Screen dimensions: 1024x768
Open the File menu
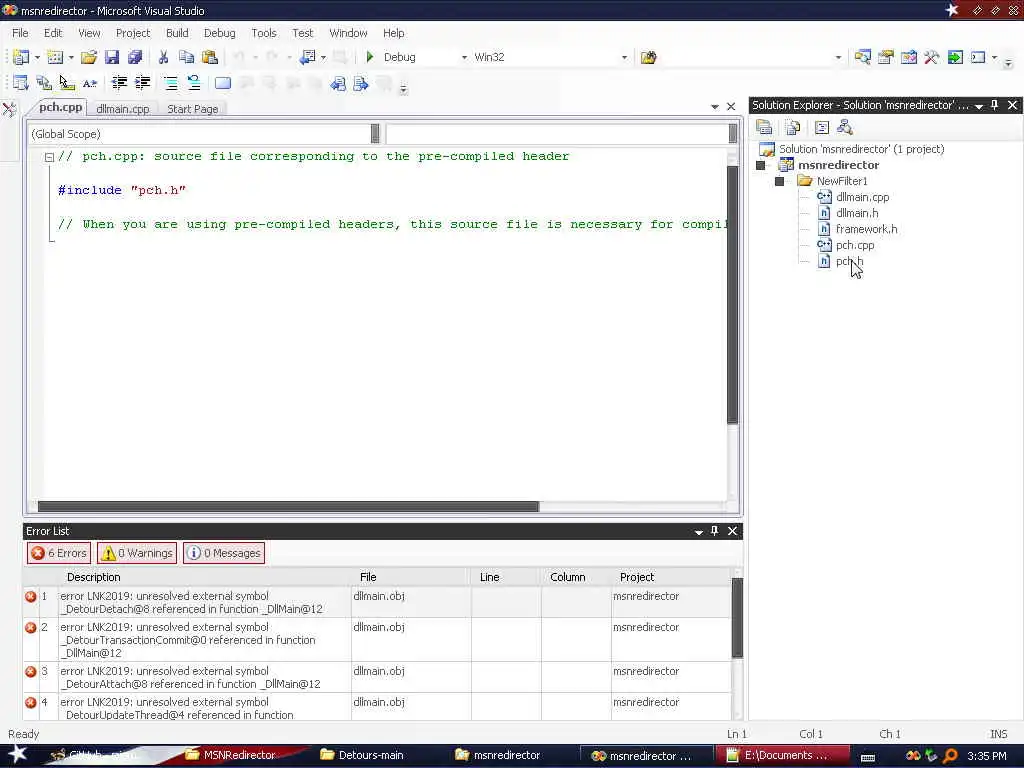(20, 33)
